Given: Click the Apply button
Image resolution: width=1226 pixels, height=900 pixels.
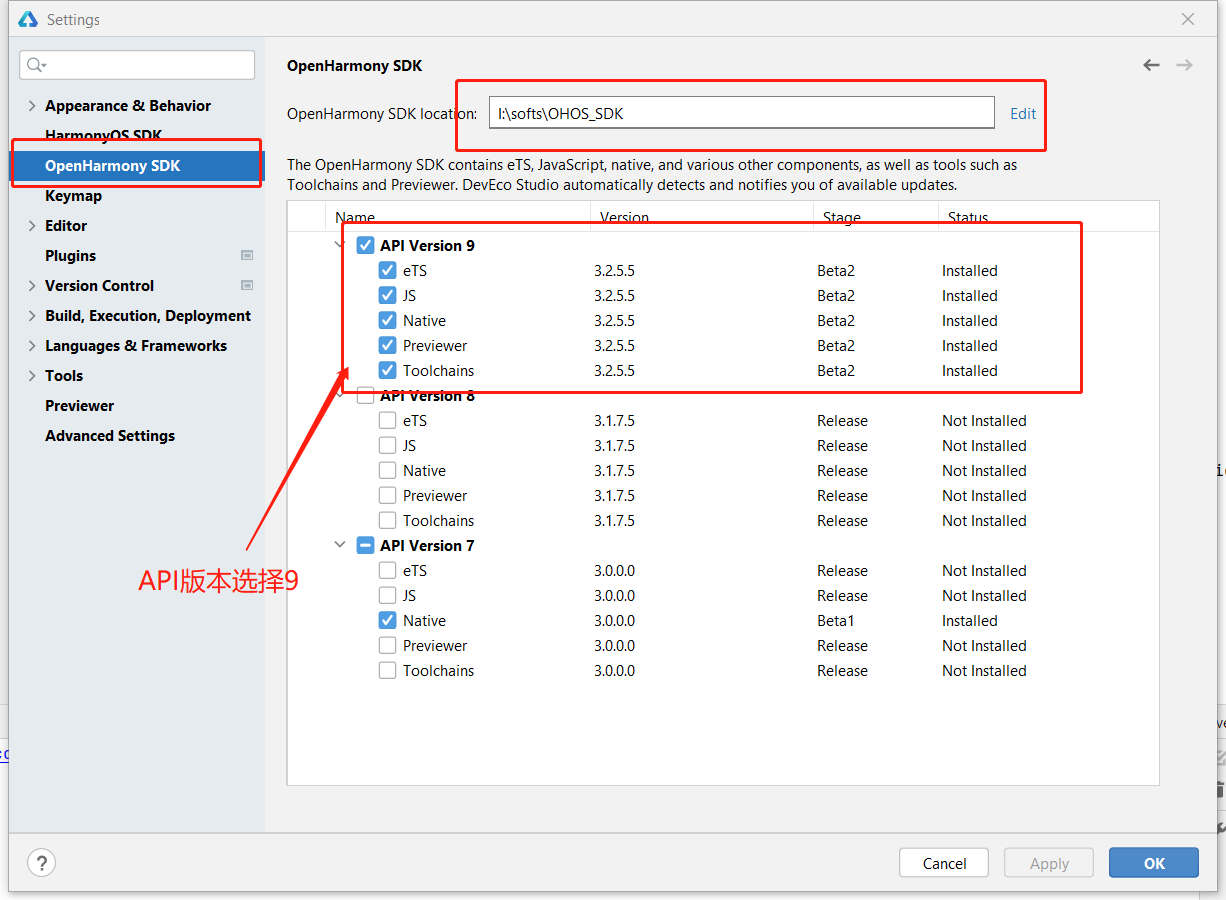Looking at the screenshot, I should [x=1049, y=863].
